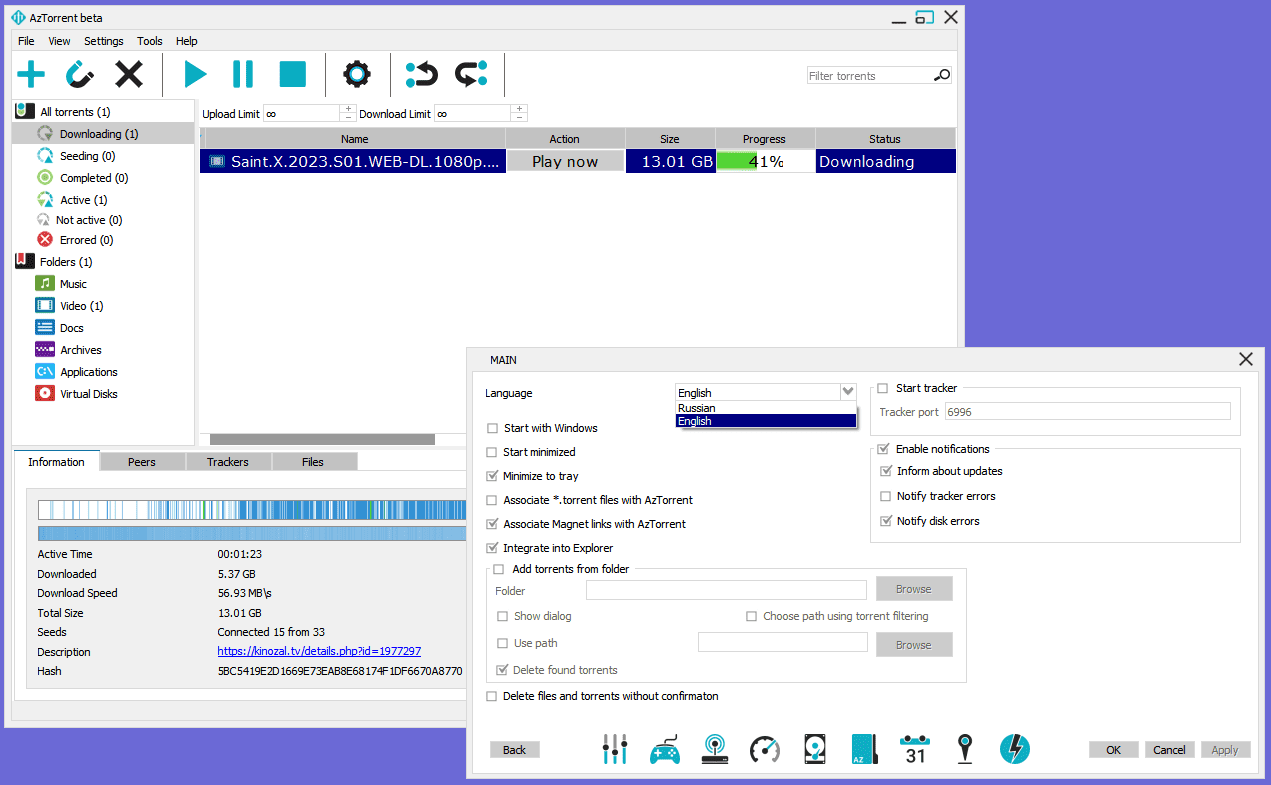Select Archives folder in sidebar

click(x=80, y=350)
